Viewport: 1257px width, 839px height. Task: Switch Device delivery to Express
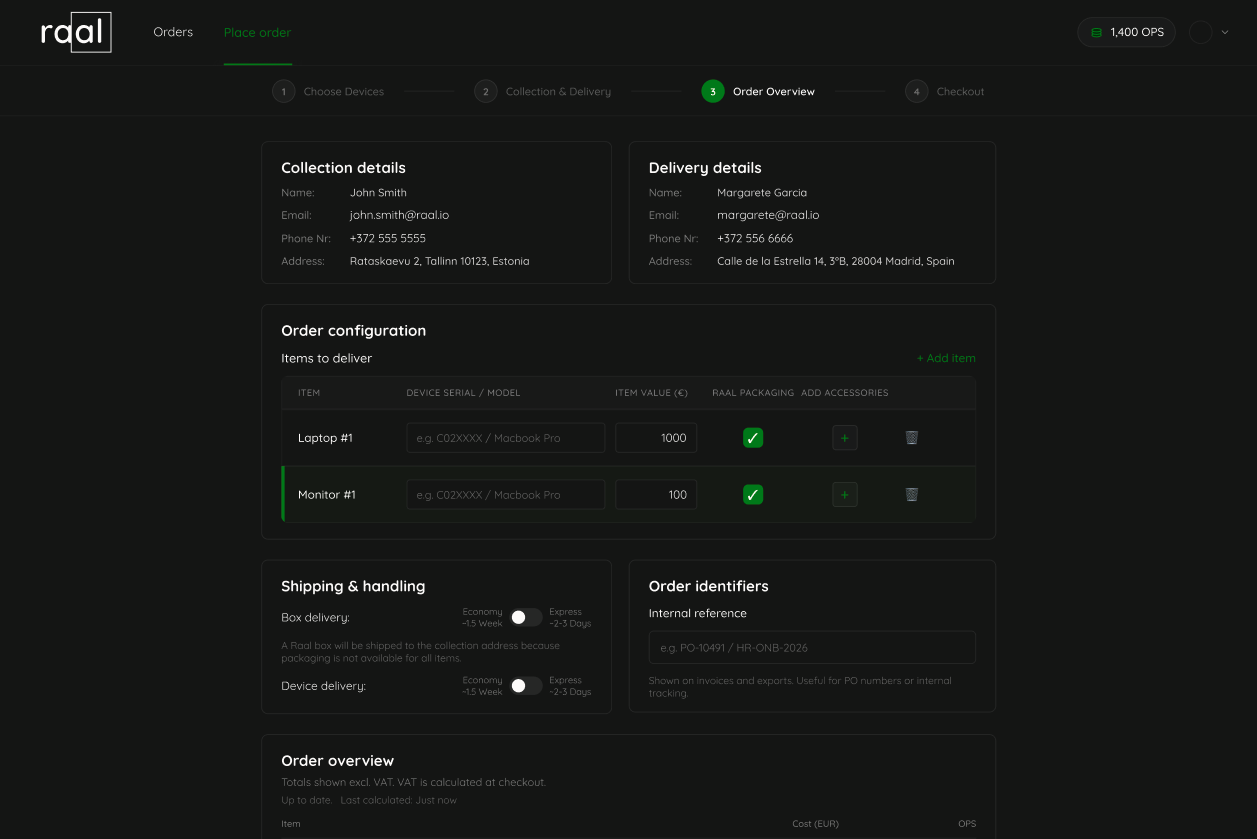click(x=526, y=686)
